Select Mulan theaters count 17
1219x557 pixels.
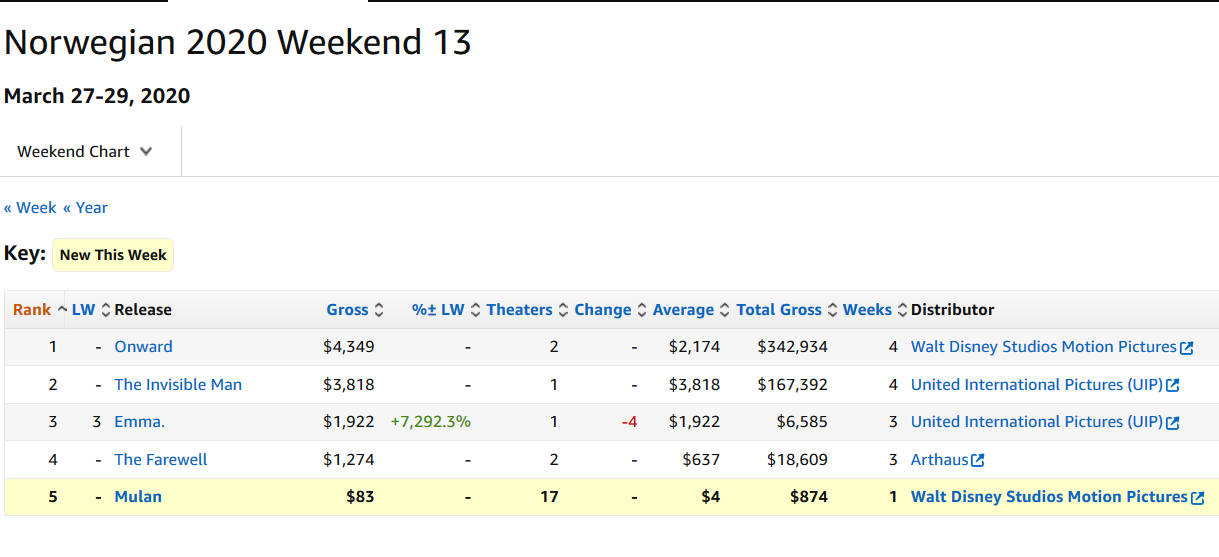click(x=549, y=497)
